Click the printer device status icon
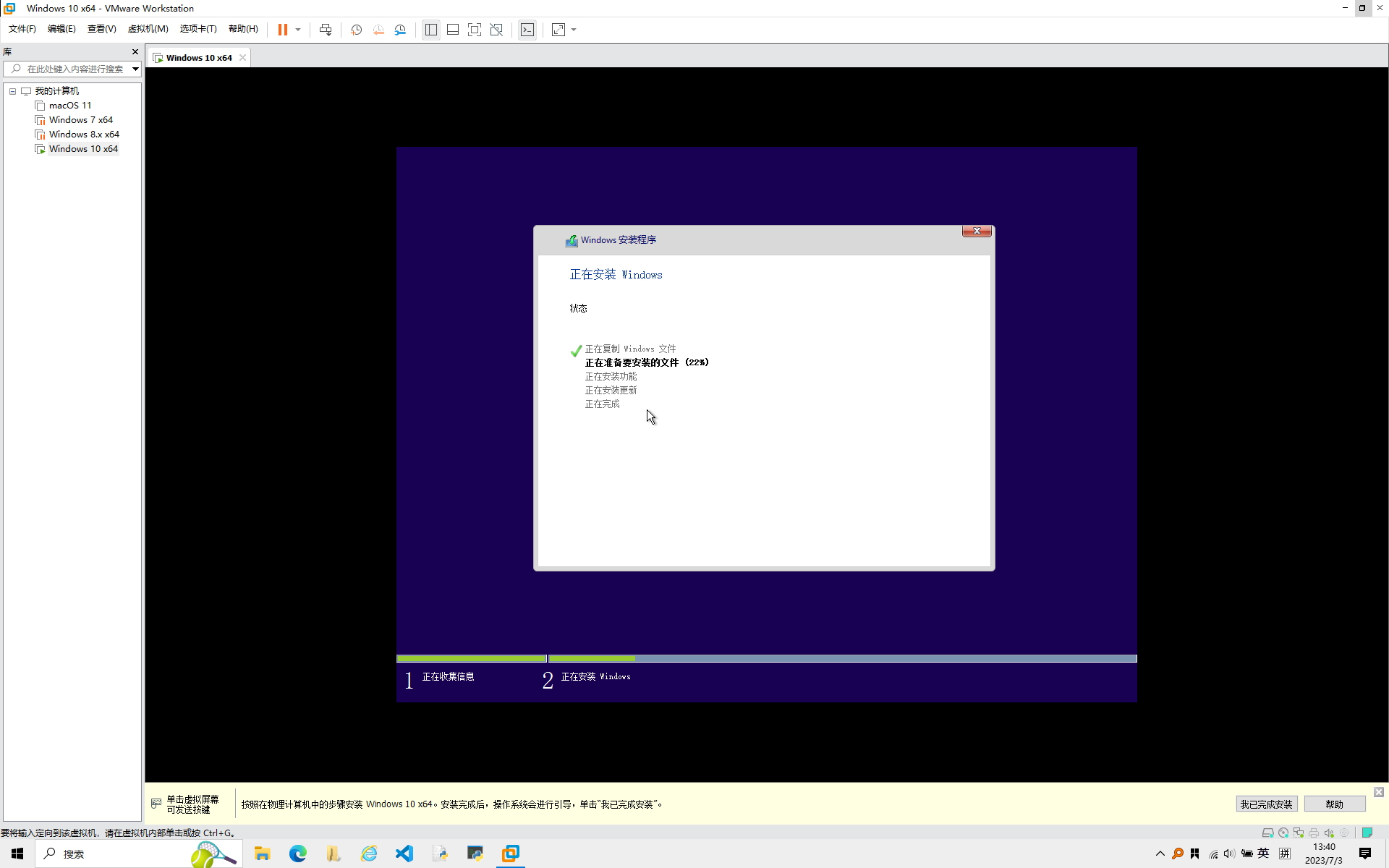This screenshot has height=868, width=1389. pyautogui.click(x=1314, y=833)
